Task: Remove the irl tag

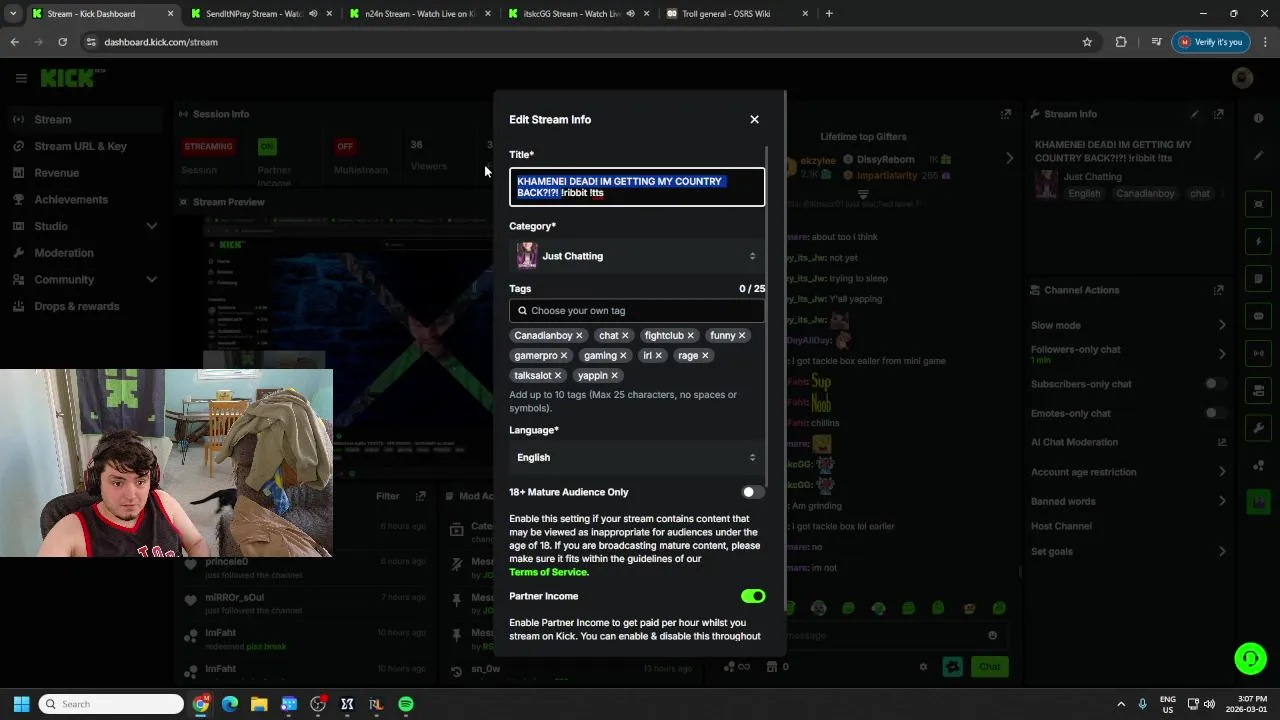Action: (x=658, y=356)
